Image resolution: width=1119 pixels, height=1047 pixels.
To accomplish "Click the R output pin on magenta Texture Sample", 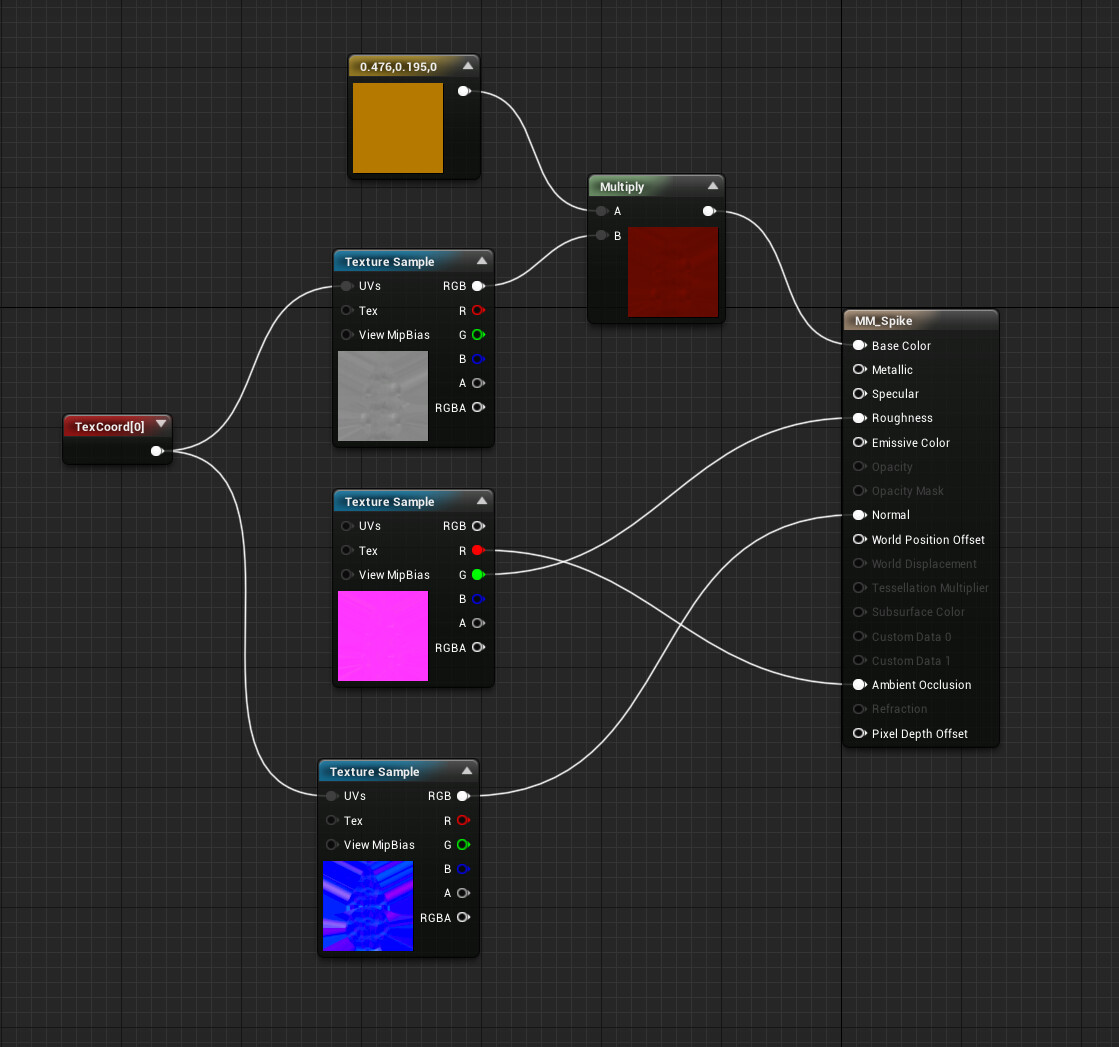I will (x=477, y=550).
